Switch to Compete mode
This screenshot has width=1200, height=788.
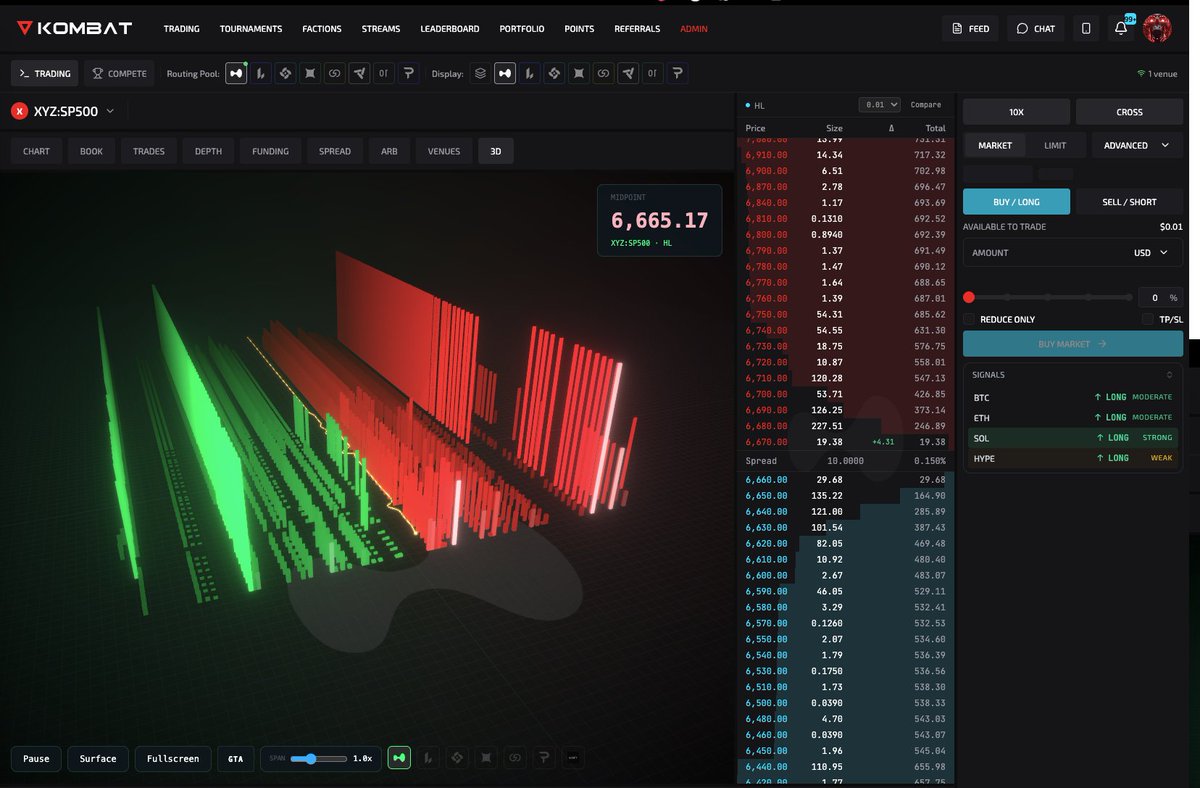tap(118, 73)
